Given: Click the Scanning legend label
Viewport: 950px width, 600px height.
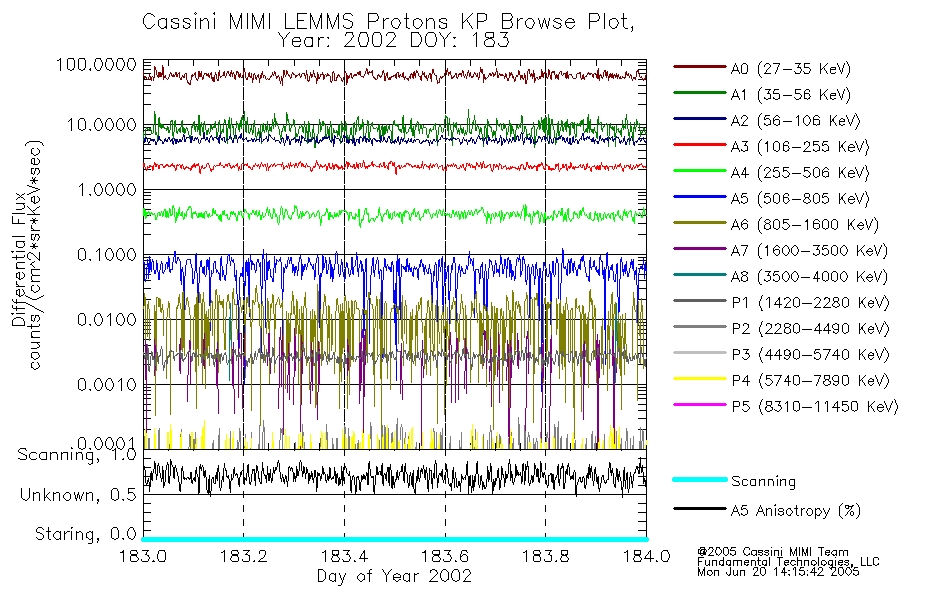Looking at the screenshot, I should click(763, 481).
